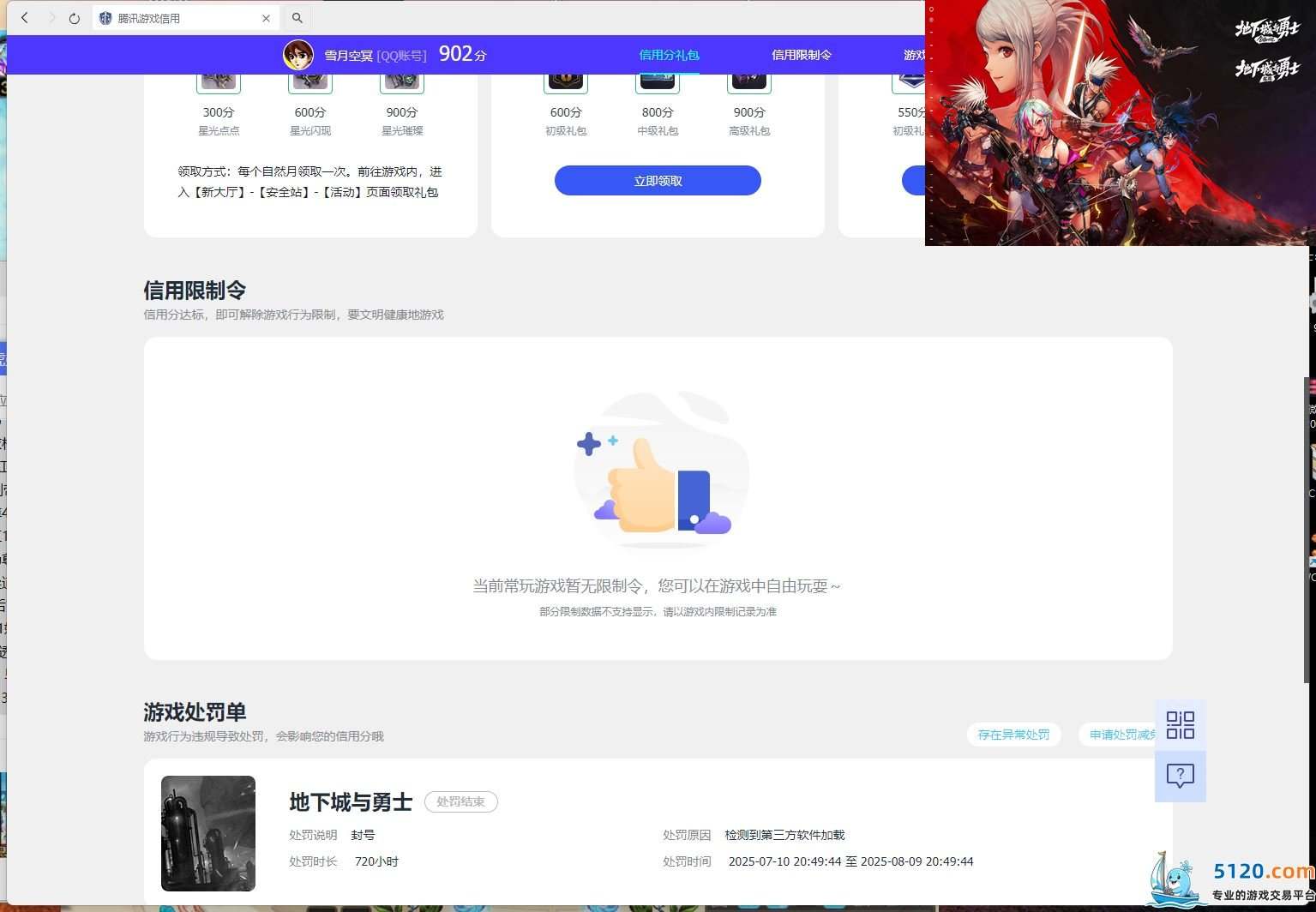Click the 领取方式 instructions text
This screenshot has height=912, width=1316.
tap(309, 182)
